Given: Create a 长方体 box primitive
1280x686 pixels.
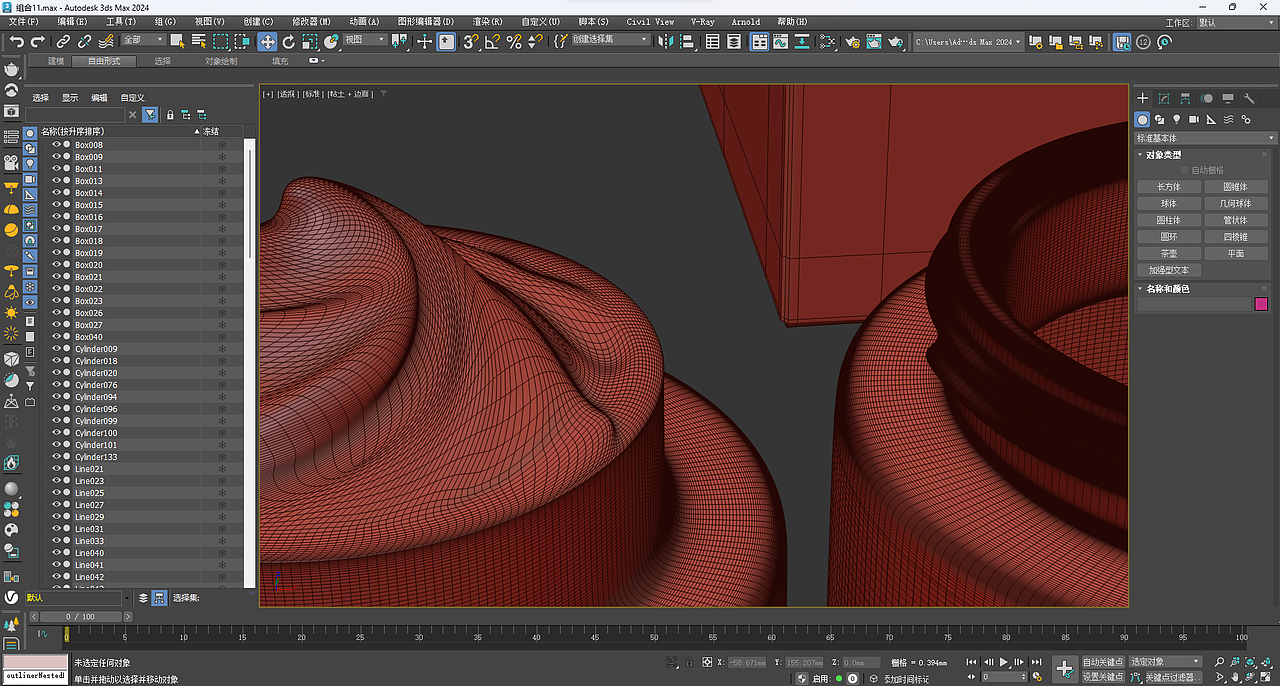Looking at the screenshot, I should (x=1168, y=187).
